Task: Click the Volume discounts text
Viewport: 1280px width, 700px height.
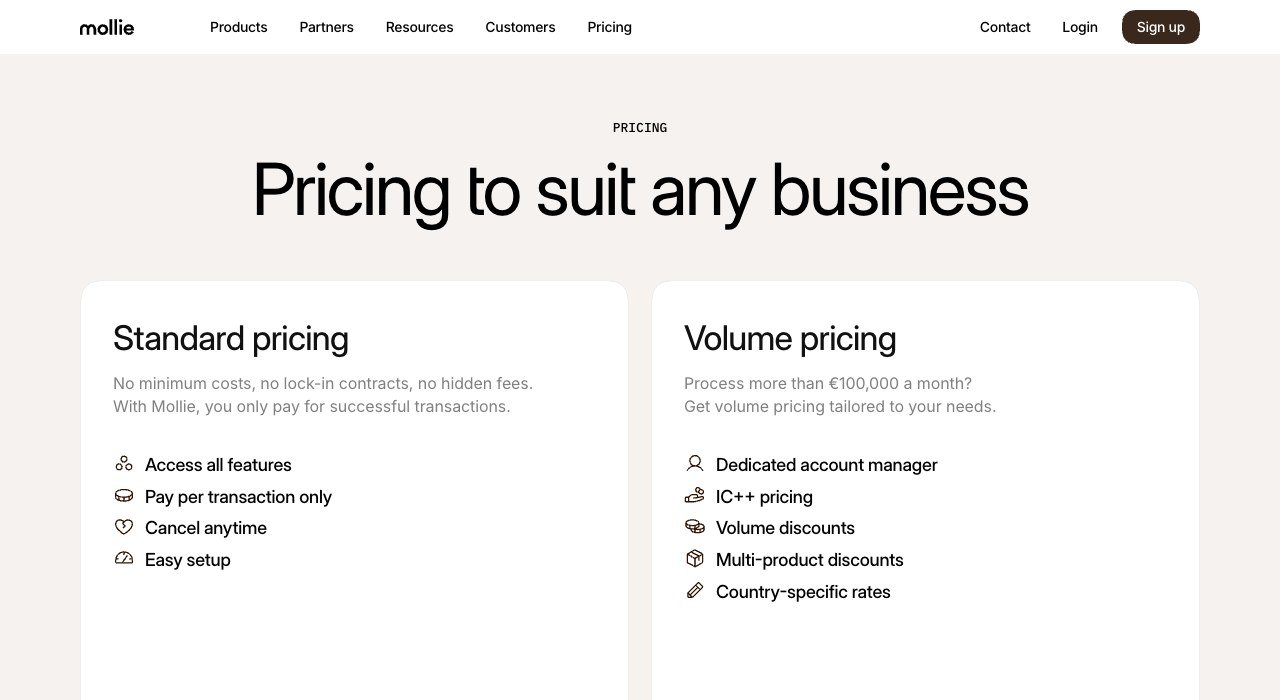Action: (785, 528)
